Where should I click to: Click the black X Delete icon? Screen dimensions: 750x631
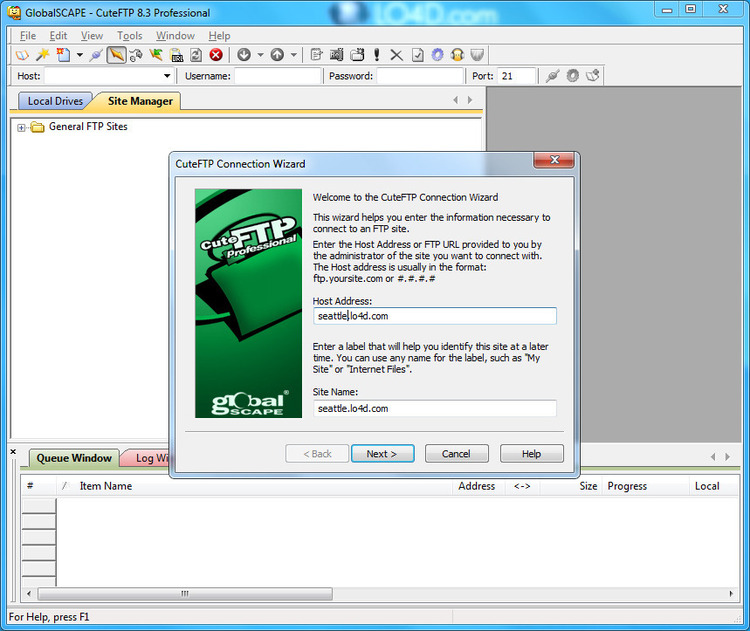click(x=396, y=55)
